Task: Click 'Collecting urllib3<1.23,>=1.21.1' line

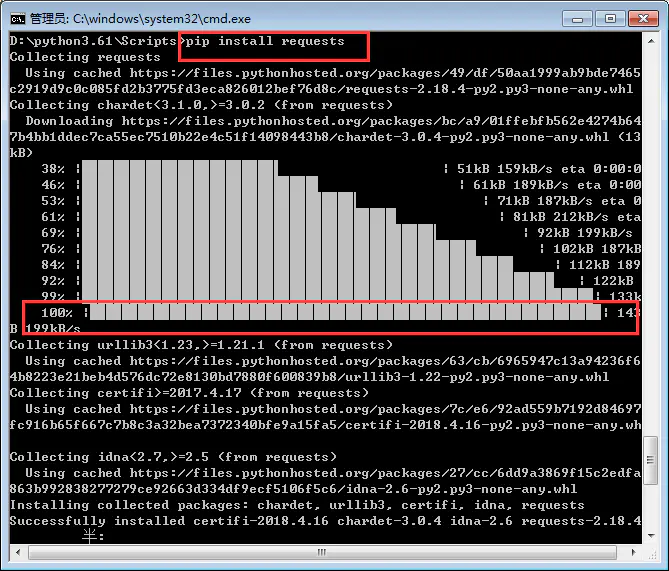Action: [x=201, y=345]
